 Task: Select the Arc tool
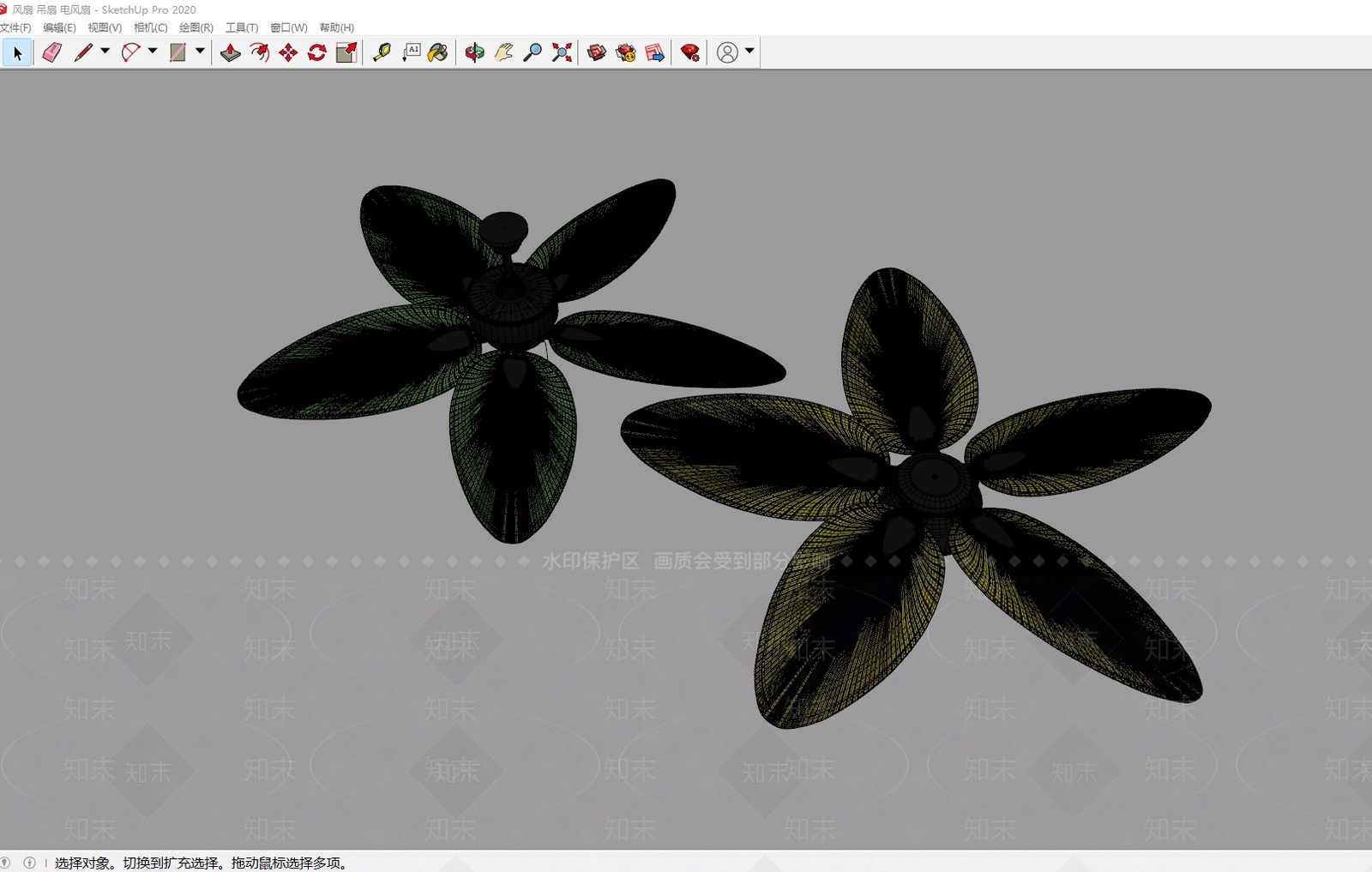pos(130,53)
